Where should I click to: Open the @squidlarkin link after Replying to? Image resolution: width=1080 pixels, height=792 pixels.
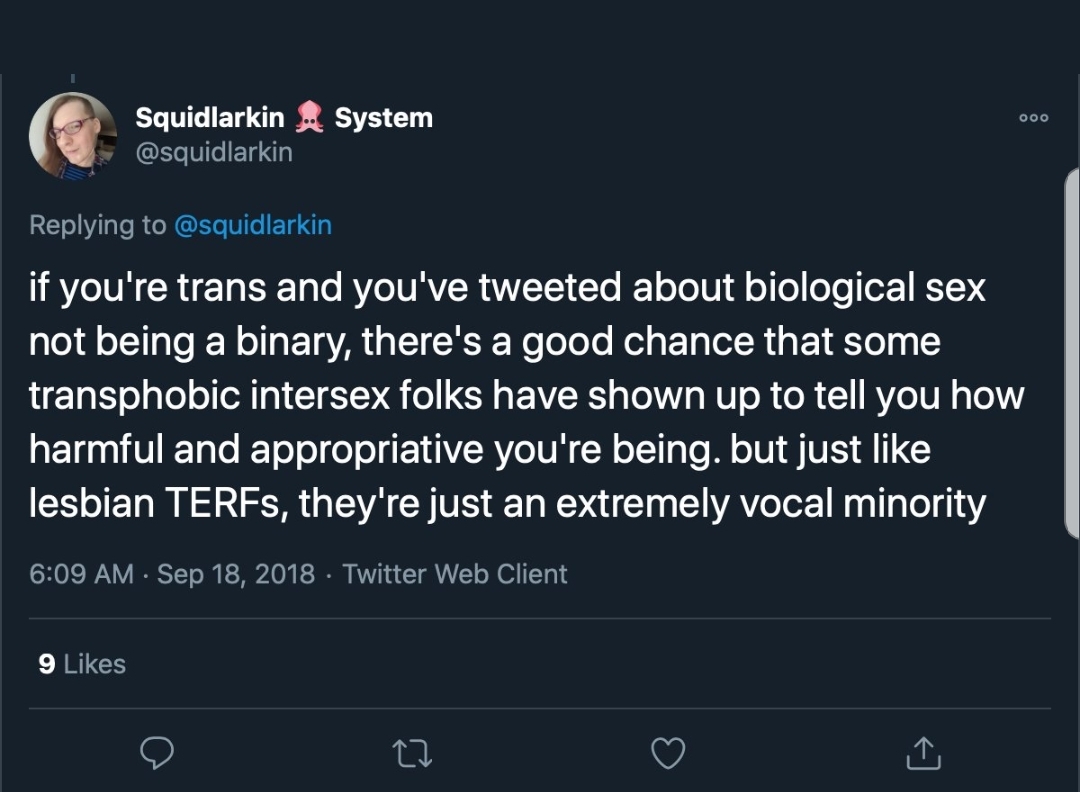253,225
